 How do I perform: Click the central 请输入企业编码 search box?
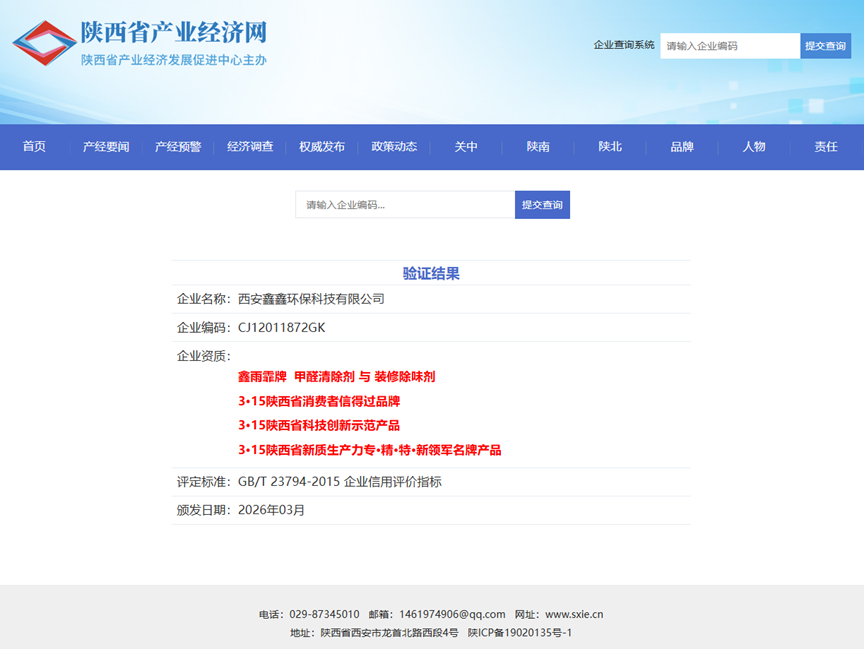[405, 205]
